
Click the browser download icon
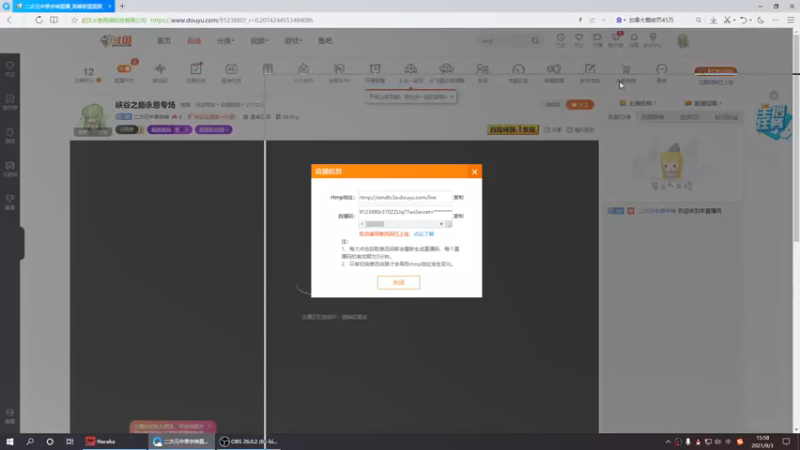[x=713, y=20]
